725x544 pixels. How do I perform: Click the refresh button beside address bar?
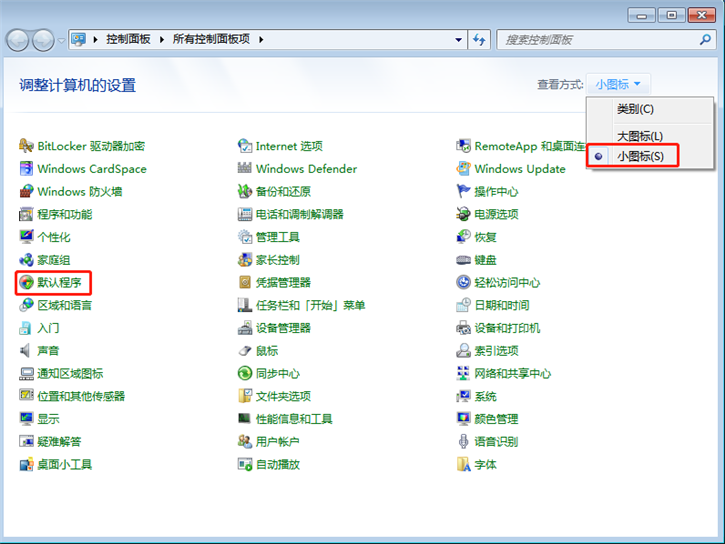coord(480,40)
